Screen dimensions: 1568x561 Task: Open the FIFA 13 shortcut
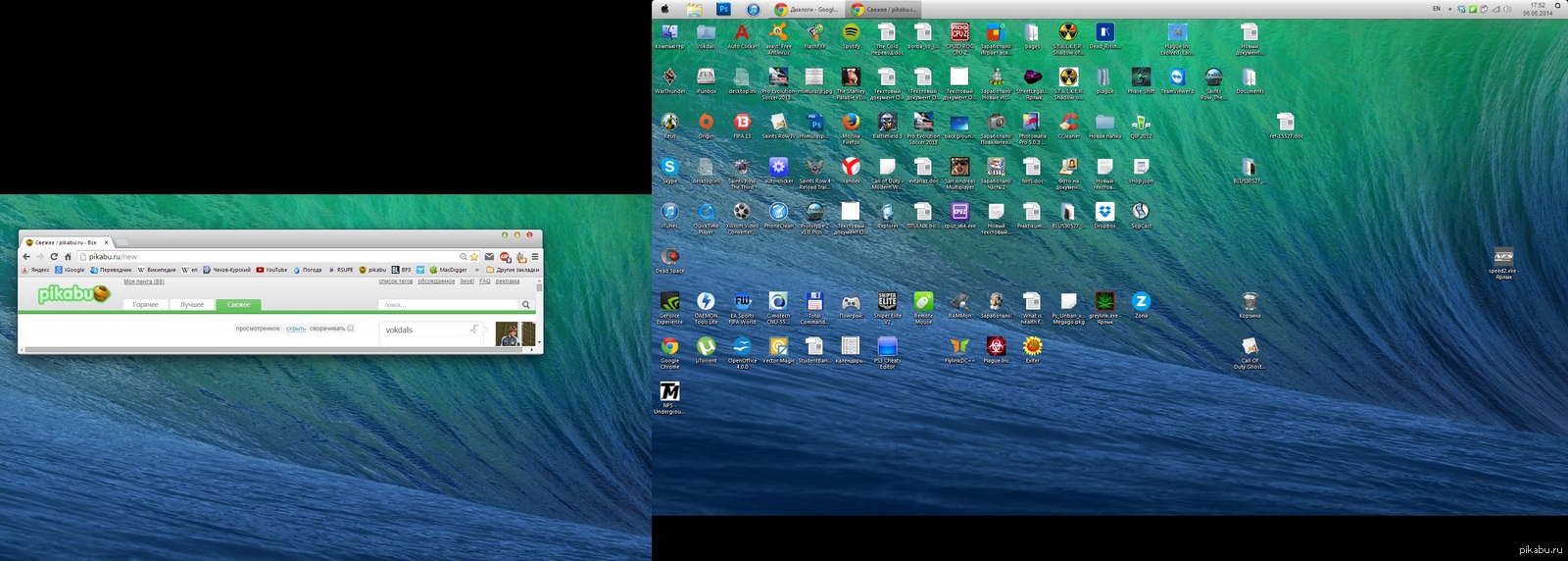click(x=742, y=125)
